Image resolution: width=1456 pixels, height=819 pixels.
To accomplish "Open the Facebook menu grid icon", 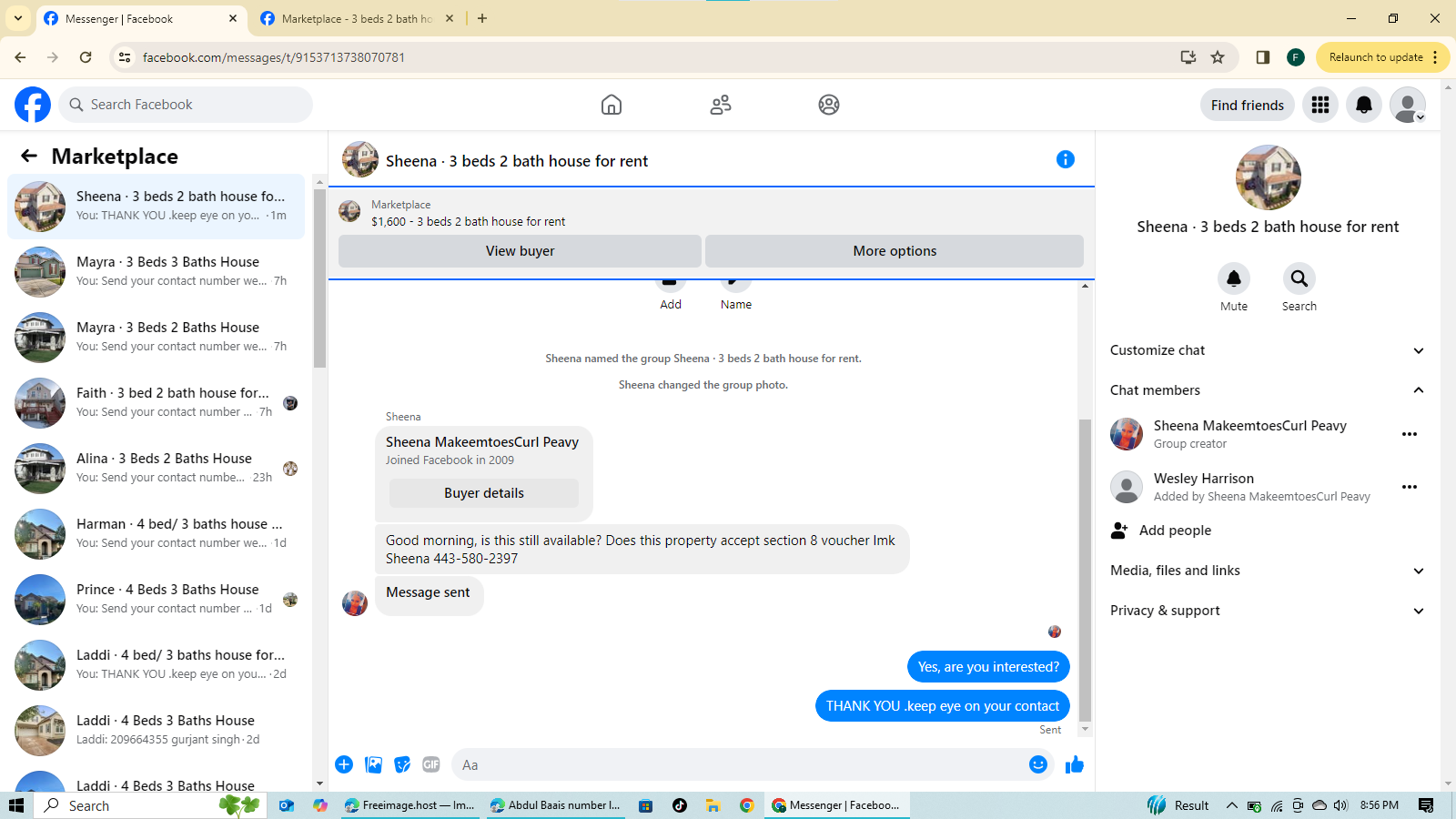I will pyautogui.click(x=1320, y=105).
